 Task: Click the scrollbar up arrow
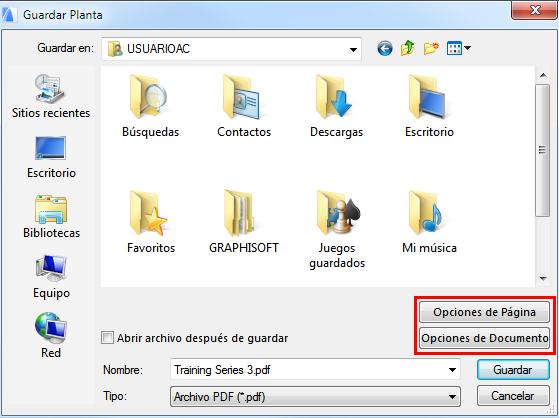coord(543,75)
